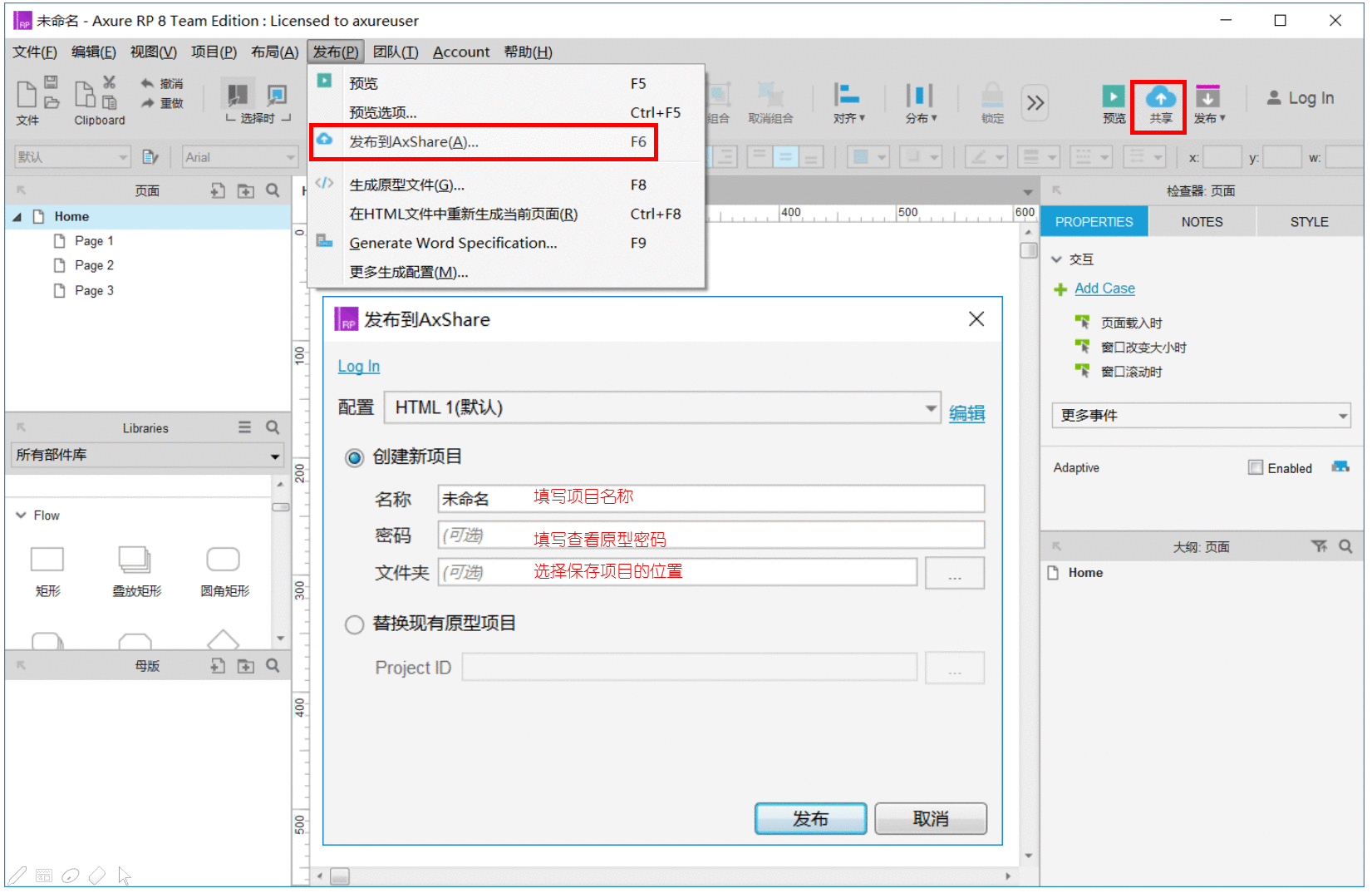Close the Publish to AxShare dialog
1372x893 pixels.
point(976,319)
